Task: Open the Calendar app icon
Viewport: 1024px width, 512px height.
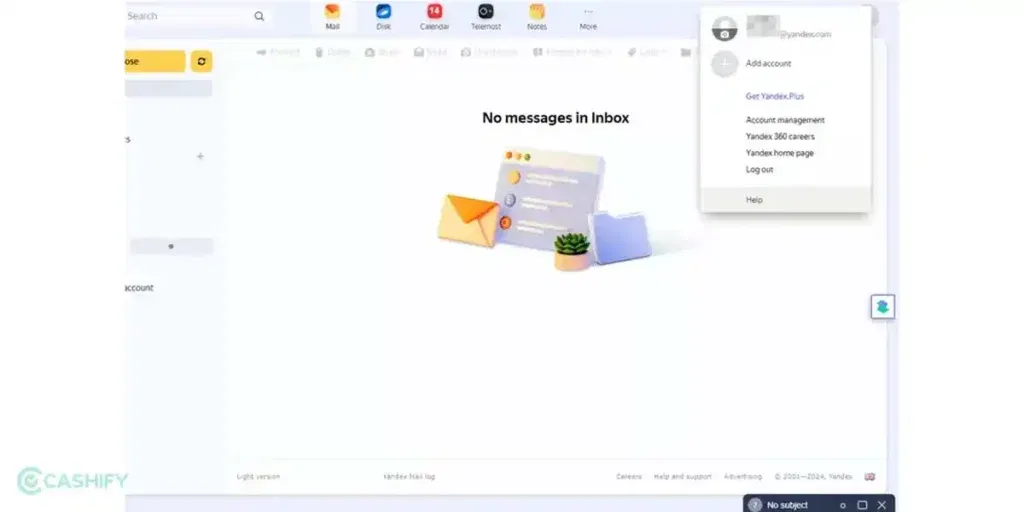Action: pos(434,17)
